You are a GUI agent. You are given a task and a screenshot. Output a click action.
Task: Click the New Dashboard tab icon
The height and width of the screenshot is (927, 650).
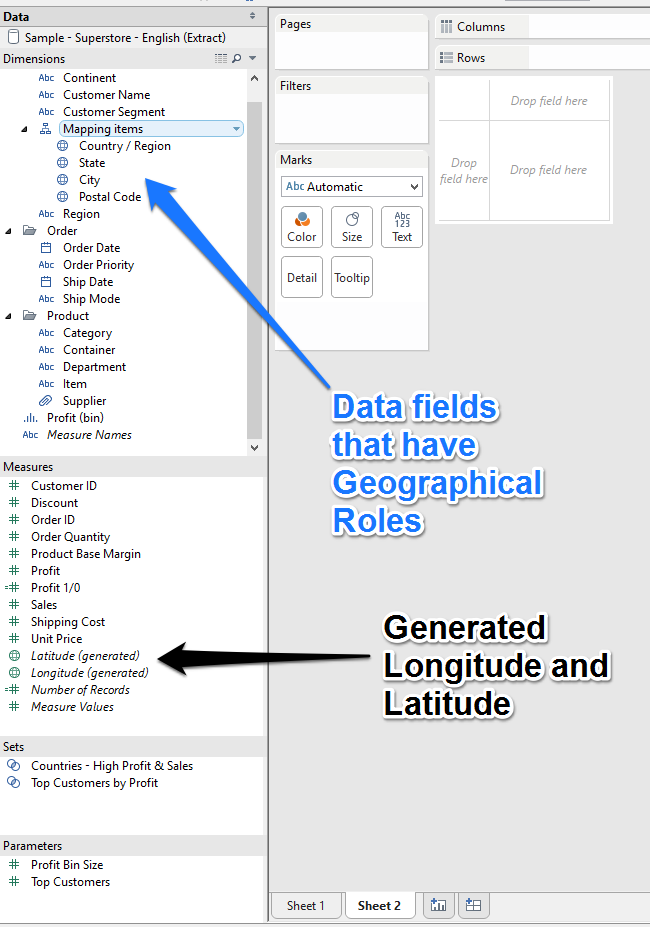pos(473,905)
